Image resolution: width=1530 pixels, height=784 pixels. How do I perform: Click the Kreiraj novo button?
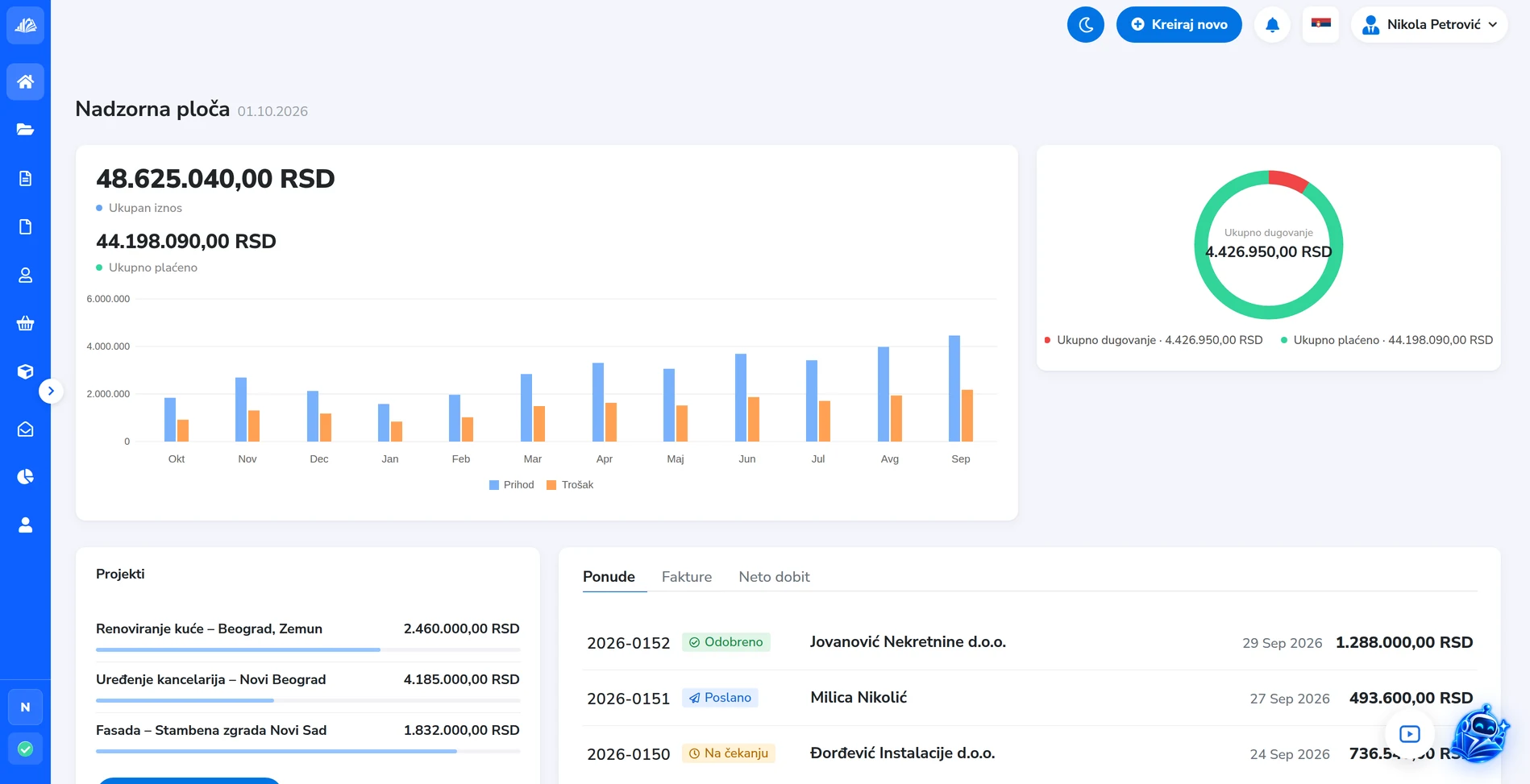[1179, 24]
